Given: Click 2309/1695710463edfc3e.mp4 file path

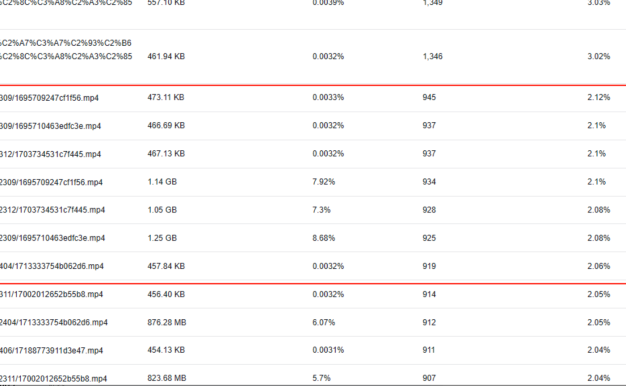Looking at the screenshot, I should tap(52, 238).
